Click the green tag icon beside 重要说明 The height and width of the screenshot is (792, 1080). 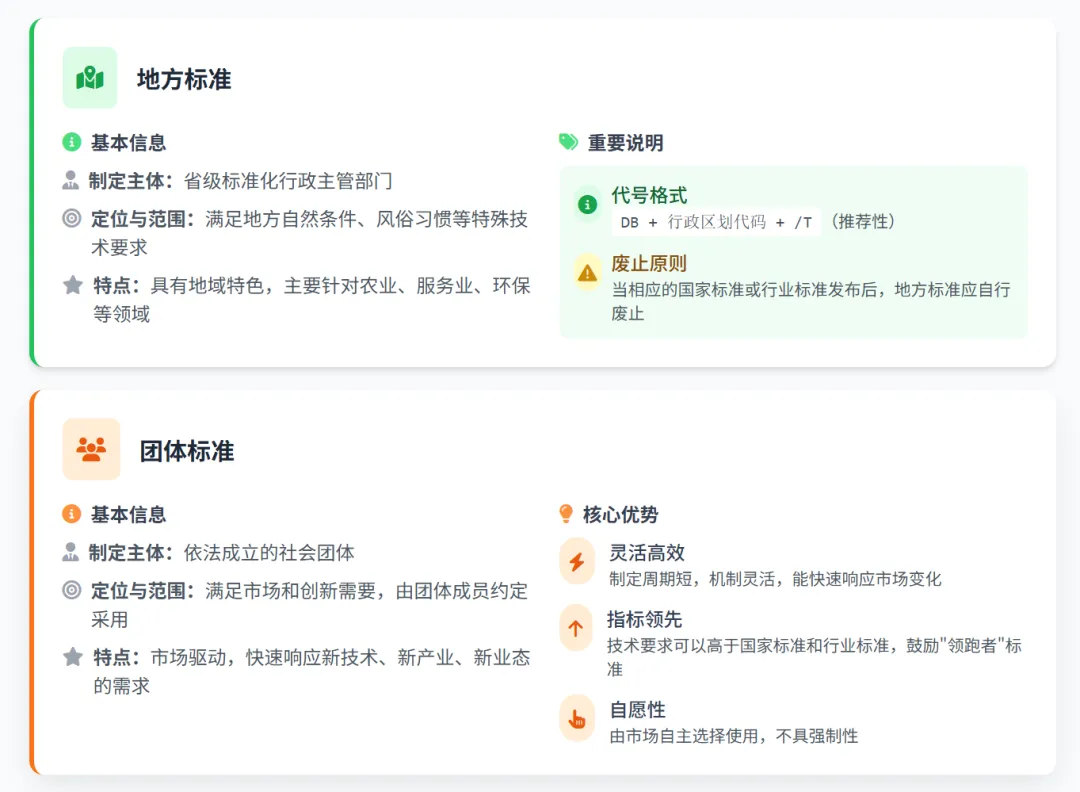pos(568,142)
